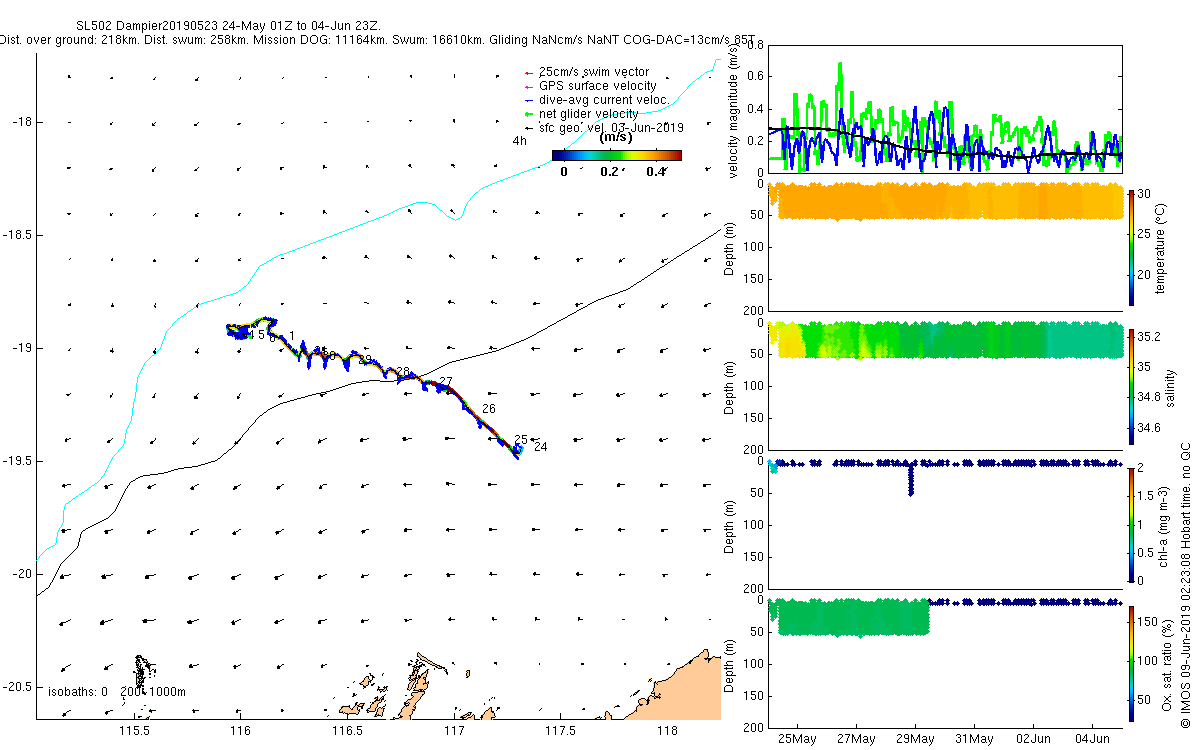Click the '-19.5' latitude tick label
The height and width of the screenshot is (750, 1200).
click(x=18, y=461)
